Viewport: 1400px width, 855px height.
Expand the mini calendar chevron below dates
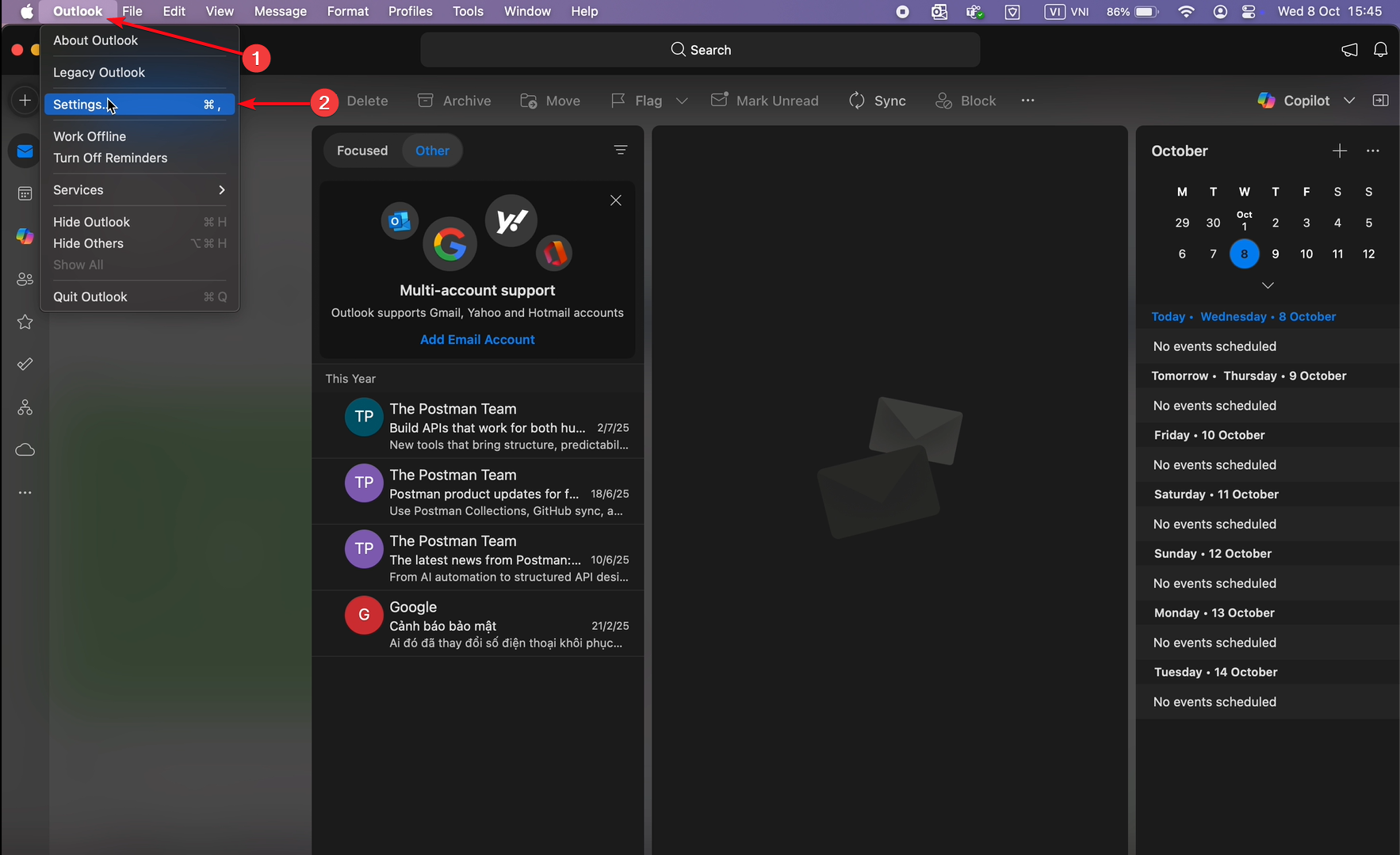tap(1268, 285)
